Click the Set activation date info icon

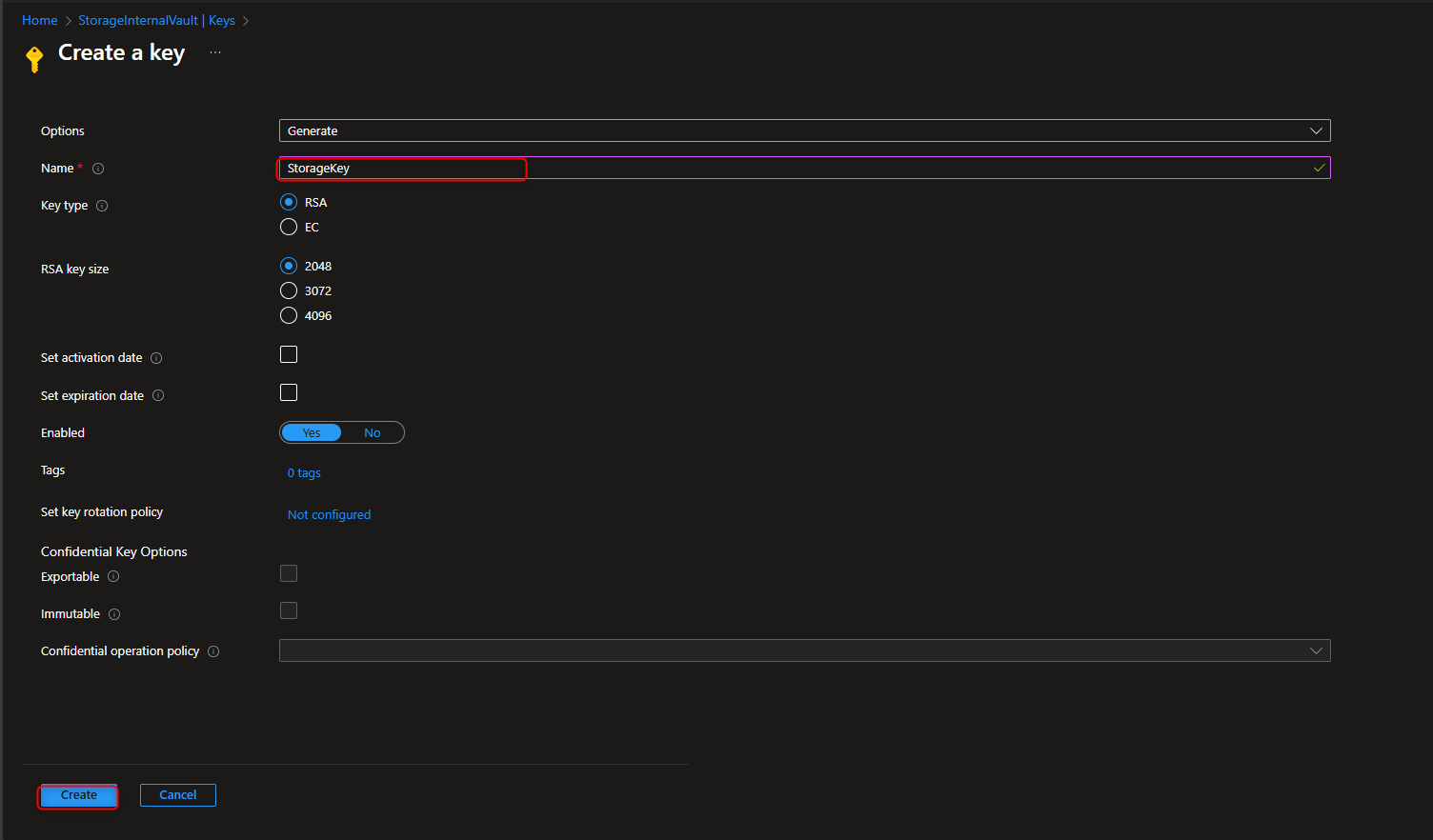(156, 357)
